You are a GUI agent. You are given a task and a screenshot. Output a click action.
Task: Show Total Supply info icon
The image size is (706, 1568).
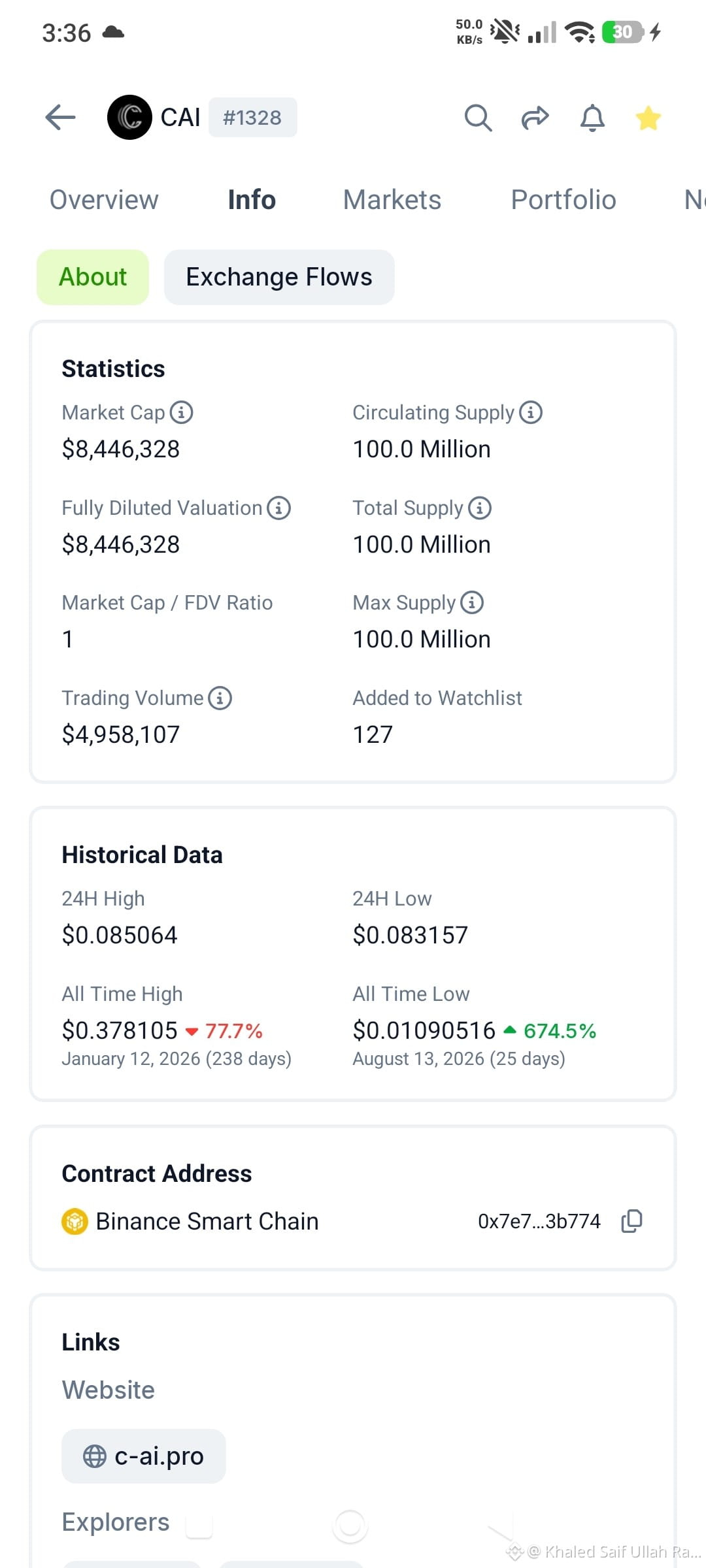point(480,508)
